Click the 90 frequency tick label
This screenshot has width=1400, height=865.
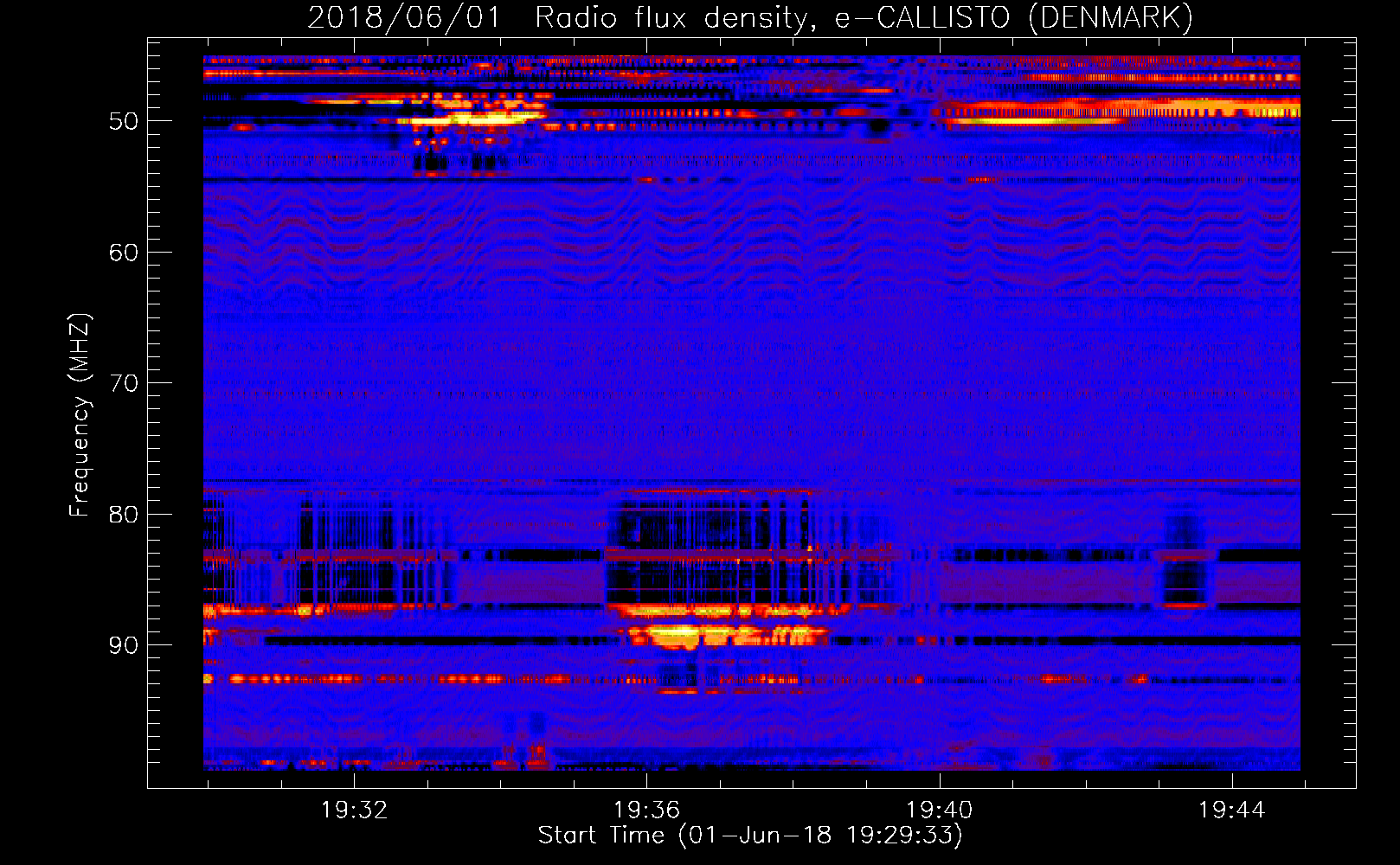pos(124,645)
